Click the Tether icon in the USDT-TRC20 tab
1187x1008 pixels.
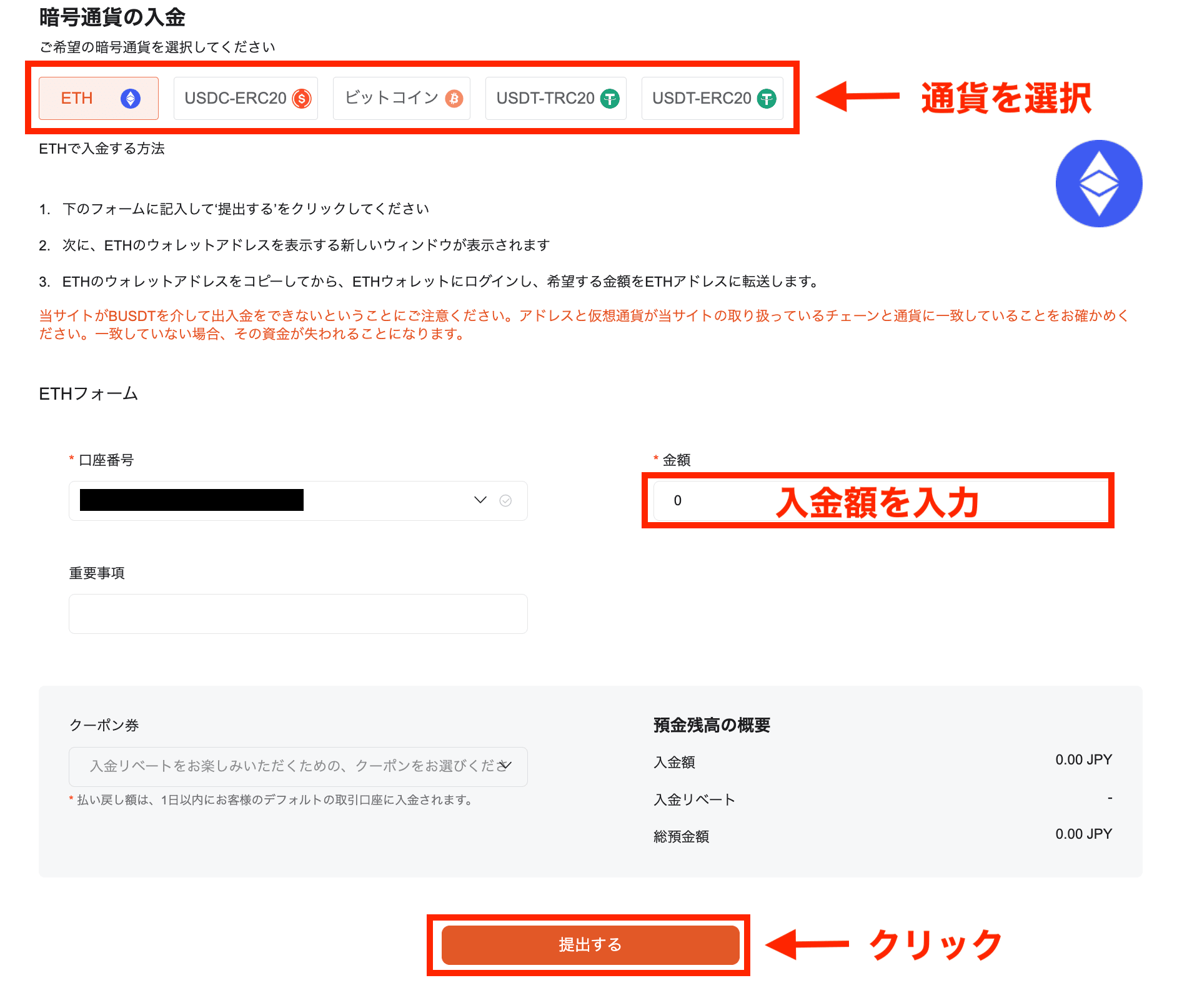click(609, 98)
